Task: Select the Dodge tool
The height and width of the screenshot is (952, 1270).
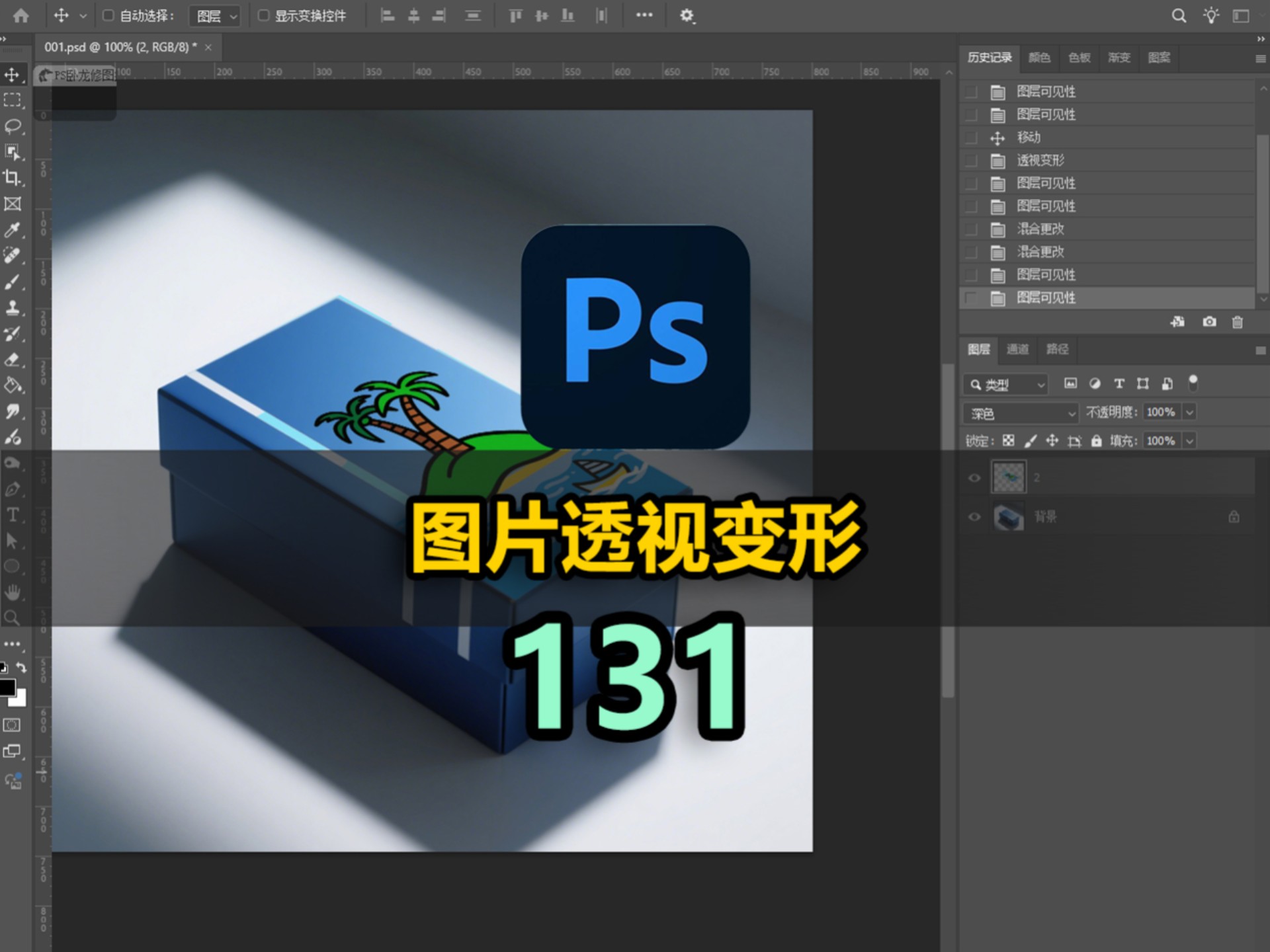Action: pos(13,437)
